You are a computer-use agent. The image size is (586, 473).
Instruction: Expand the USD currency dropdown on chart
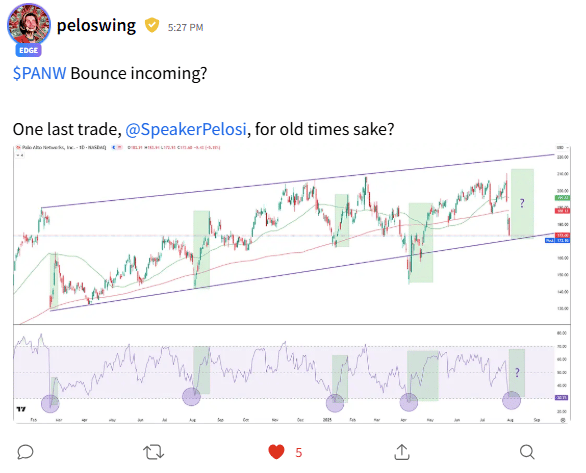pos(560,148)
